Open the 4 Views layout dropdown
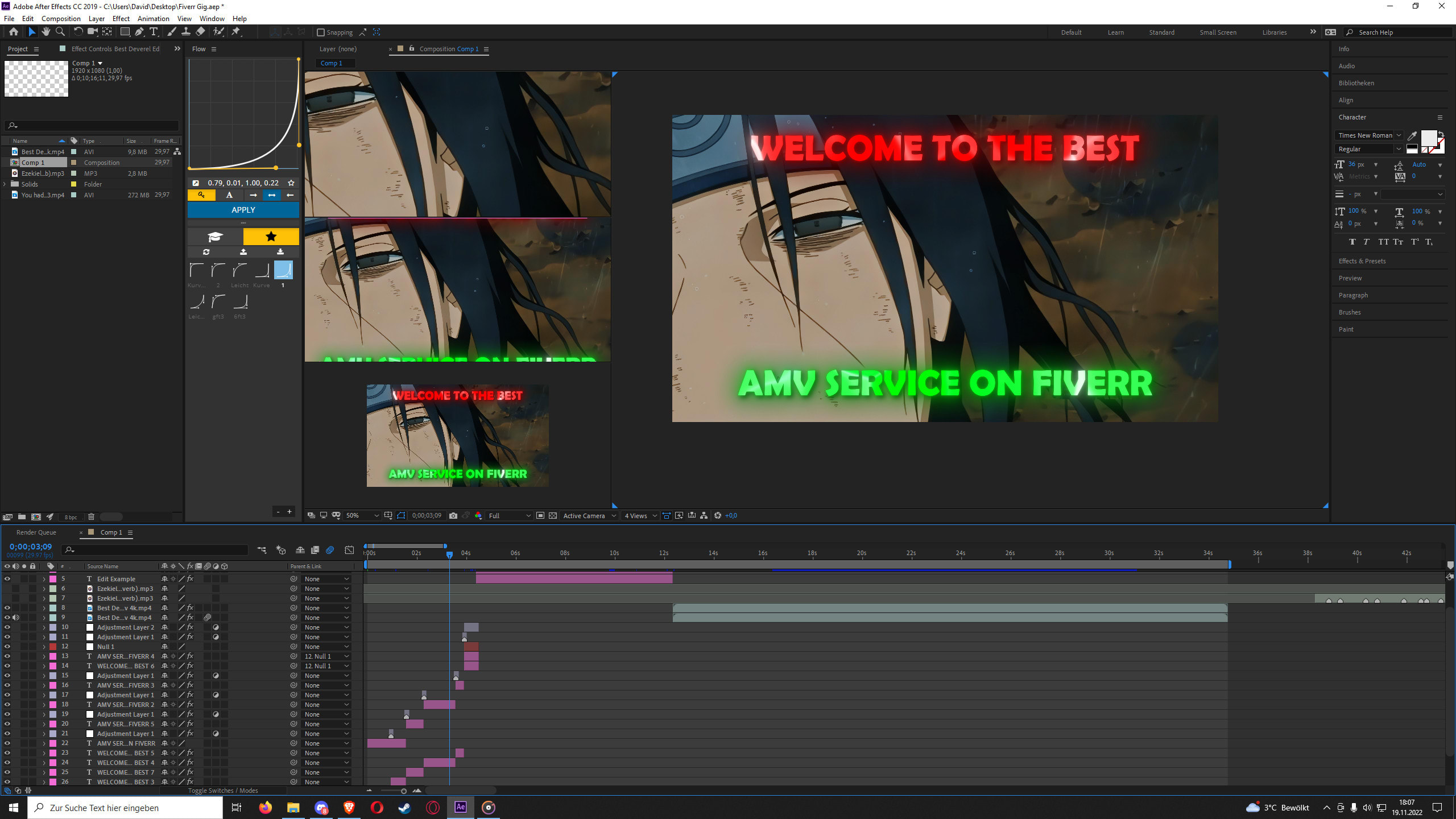Screen dimensions: 1456x819 pyautogui.click(x=640, y=515)
